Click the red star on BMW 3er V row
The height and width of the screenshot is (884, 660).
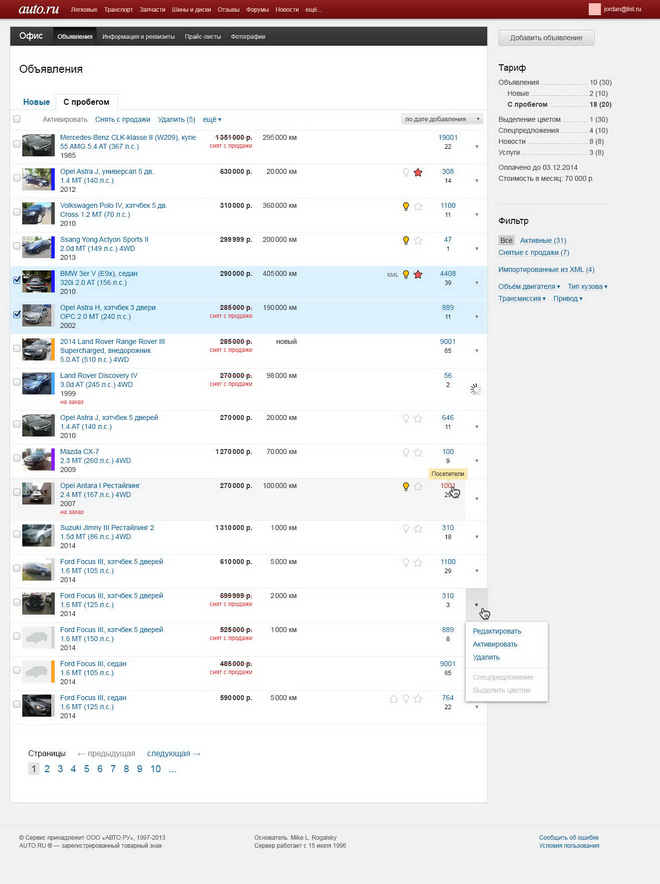coord(418,275)
